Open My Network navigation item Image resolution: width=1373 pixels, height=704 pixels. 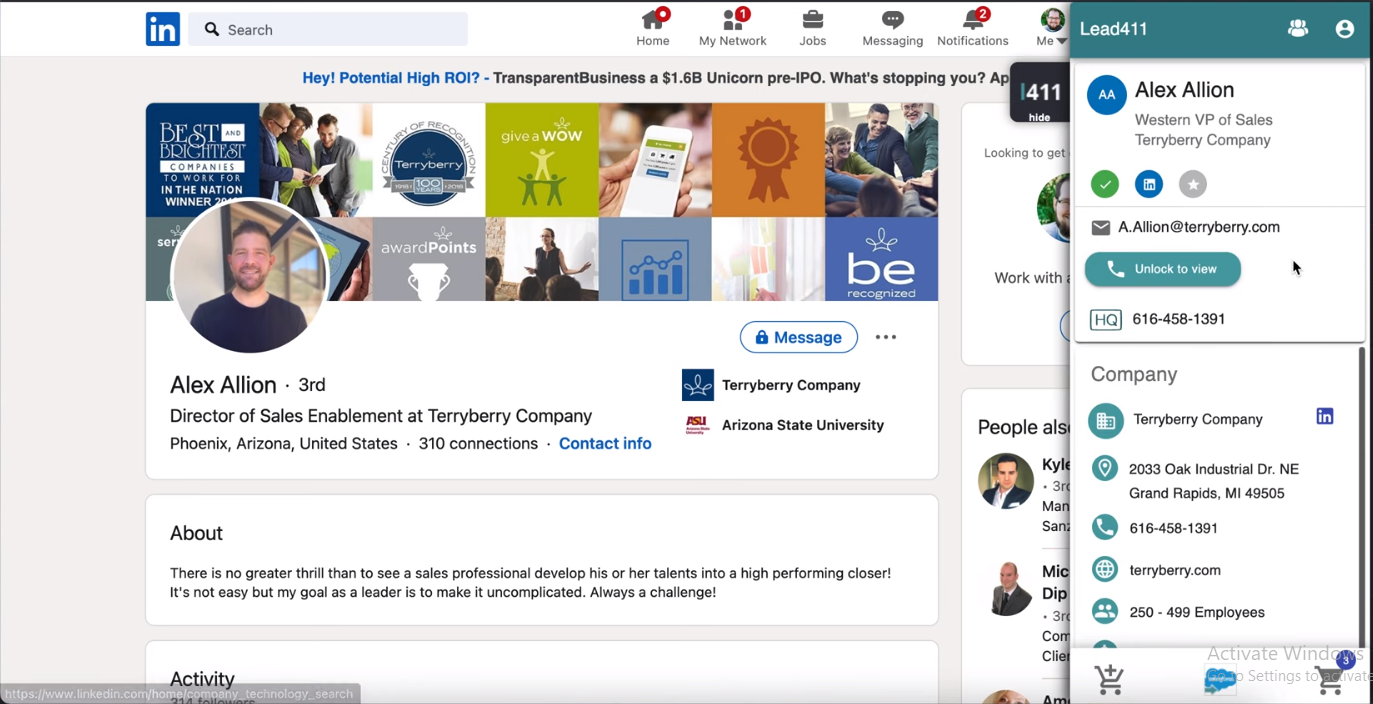(733, 28)
